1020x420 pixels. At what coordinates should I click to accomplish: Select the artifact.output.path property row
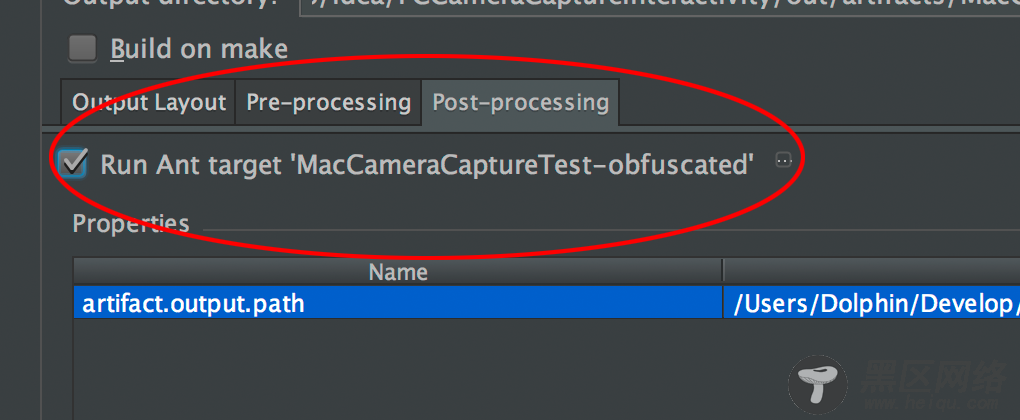tap(546, 303)
